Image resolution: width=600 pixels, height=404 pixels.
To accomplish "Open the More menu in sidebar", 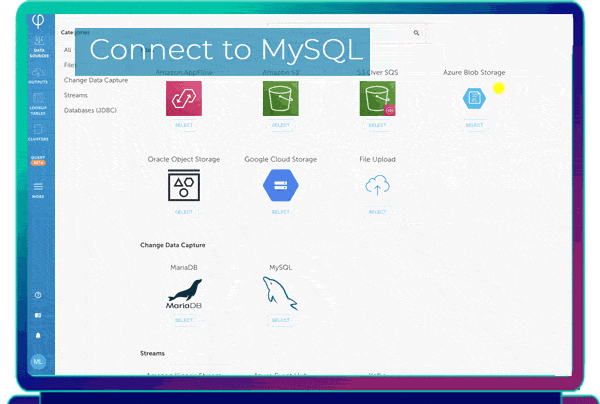I will coord(38,188).
